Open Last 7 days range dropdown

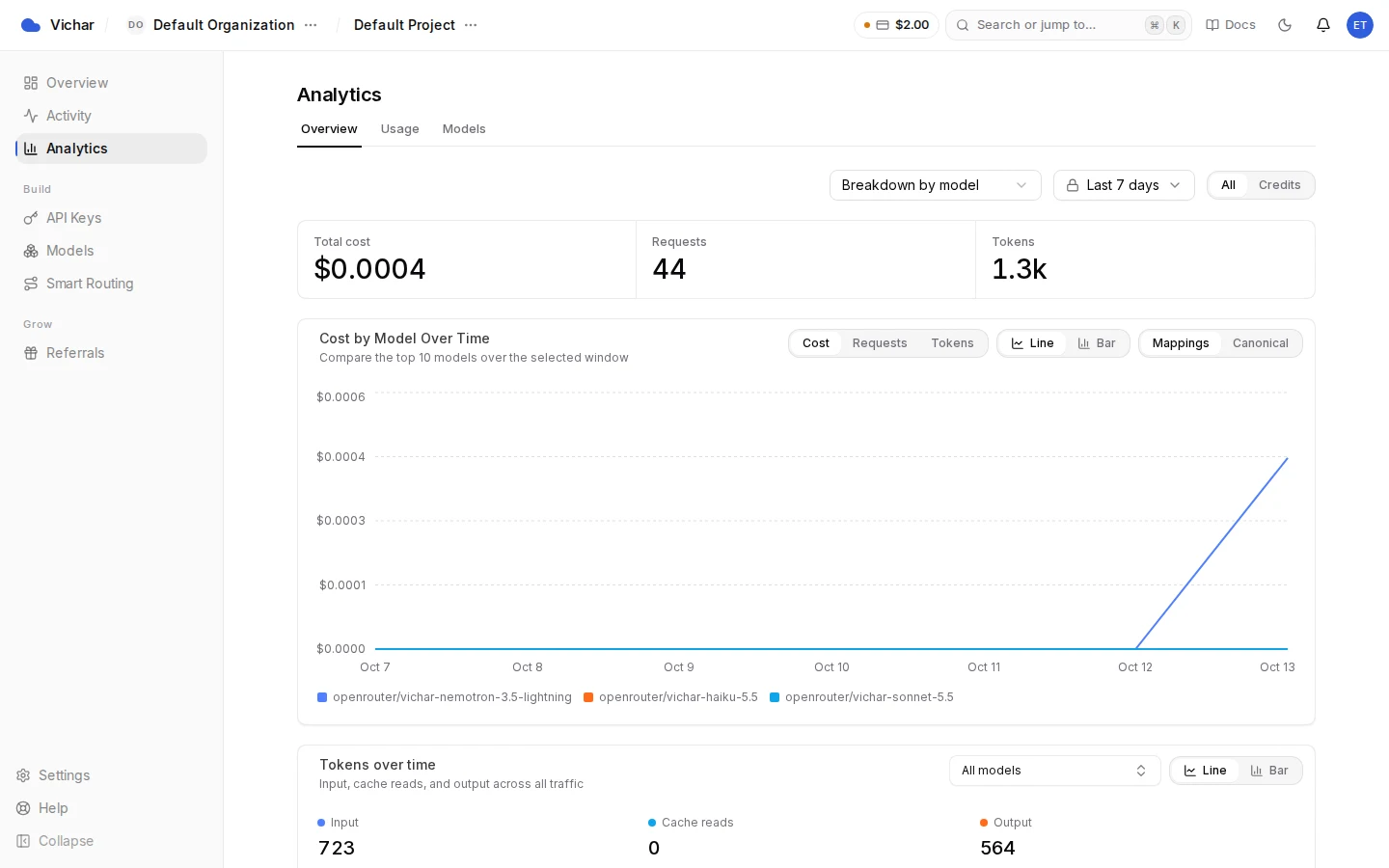pos(1124,185)
